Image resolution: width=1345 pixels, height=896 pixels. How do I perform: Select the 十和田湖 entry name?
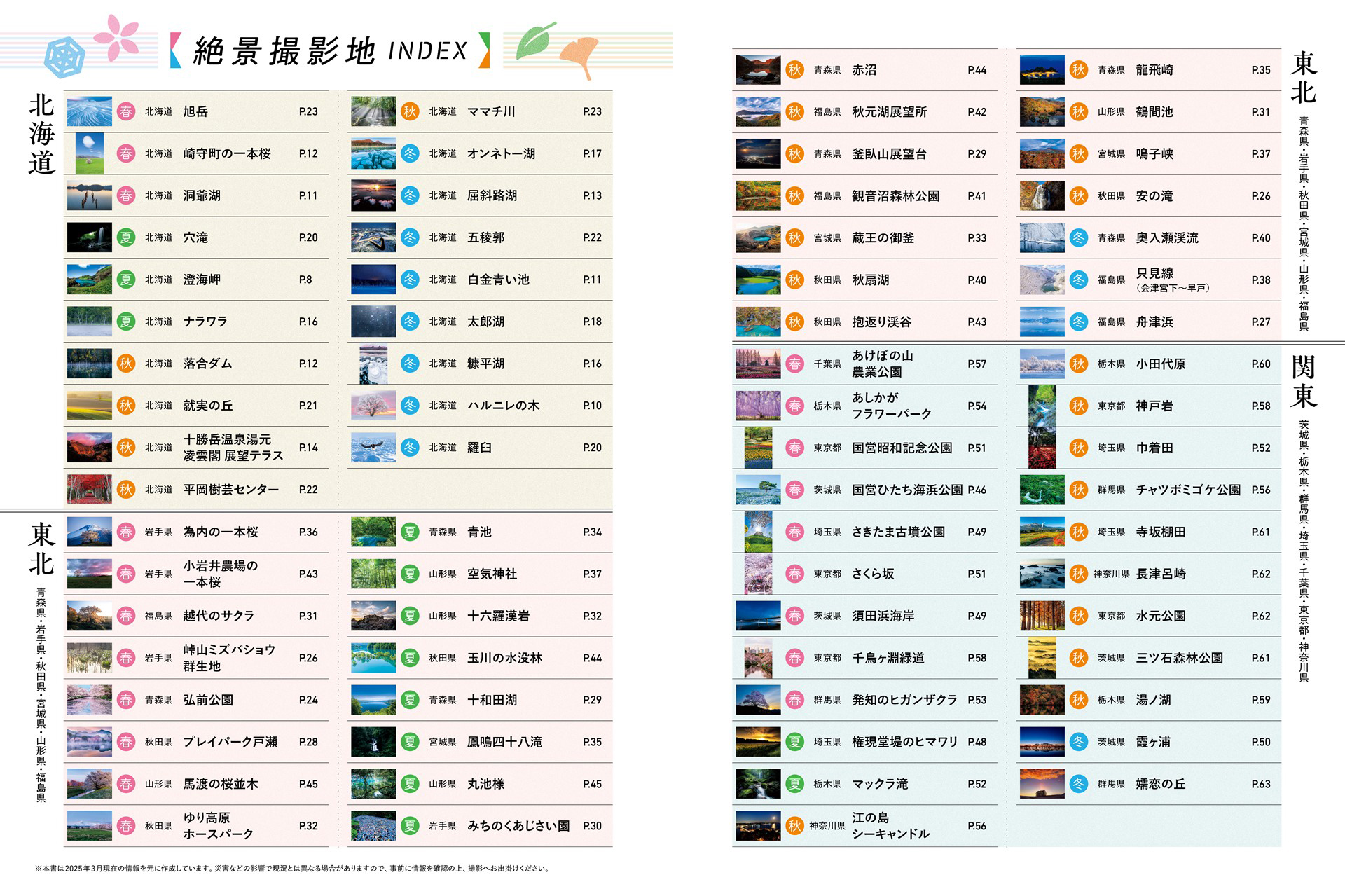492,700
